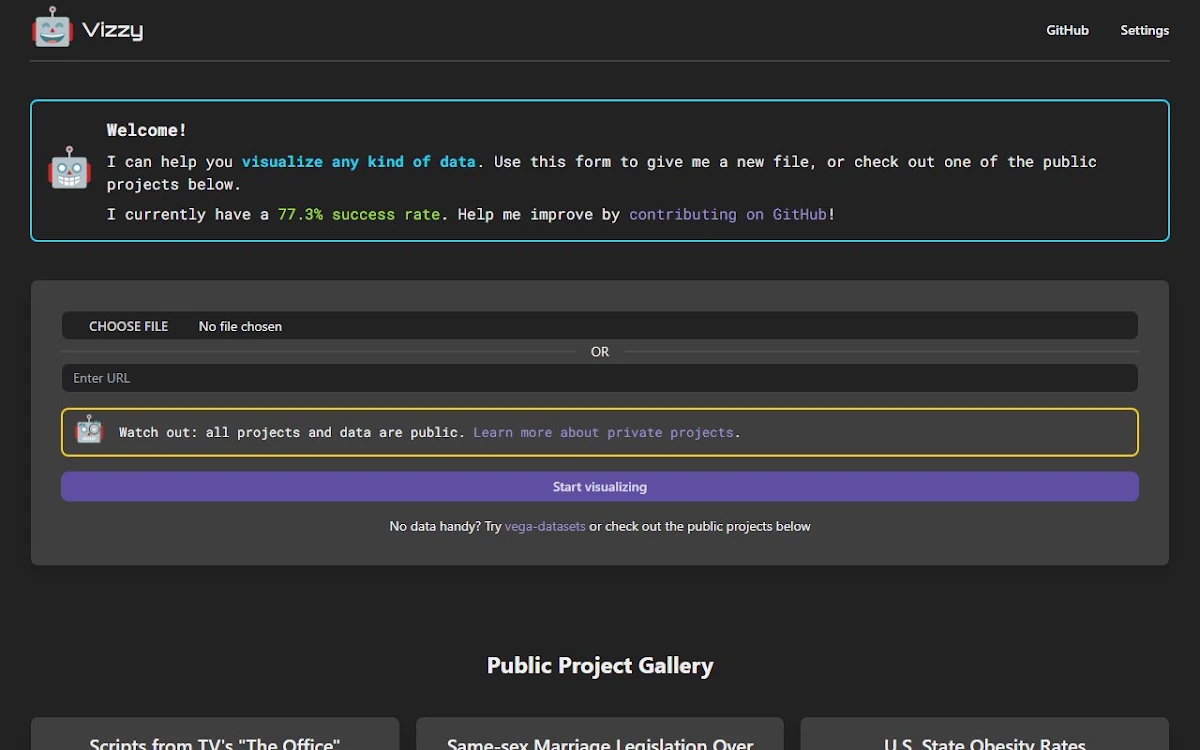Click the robot avatar in Welcome box
Image resolution: width=1200 pixels, height=750 pixels.
click(x=69, y=168)
